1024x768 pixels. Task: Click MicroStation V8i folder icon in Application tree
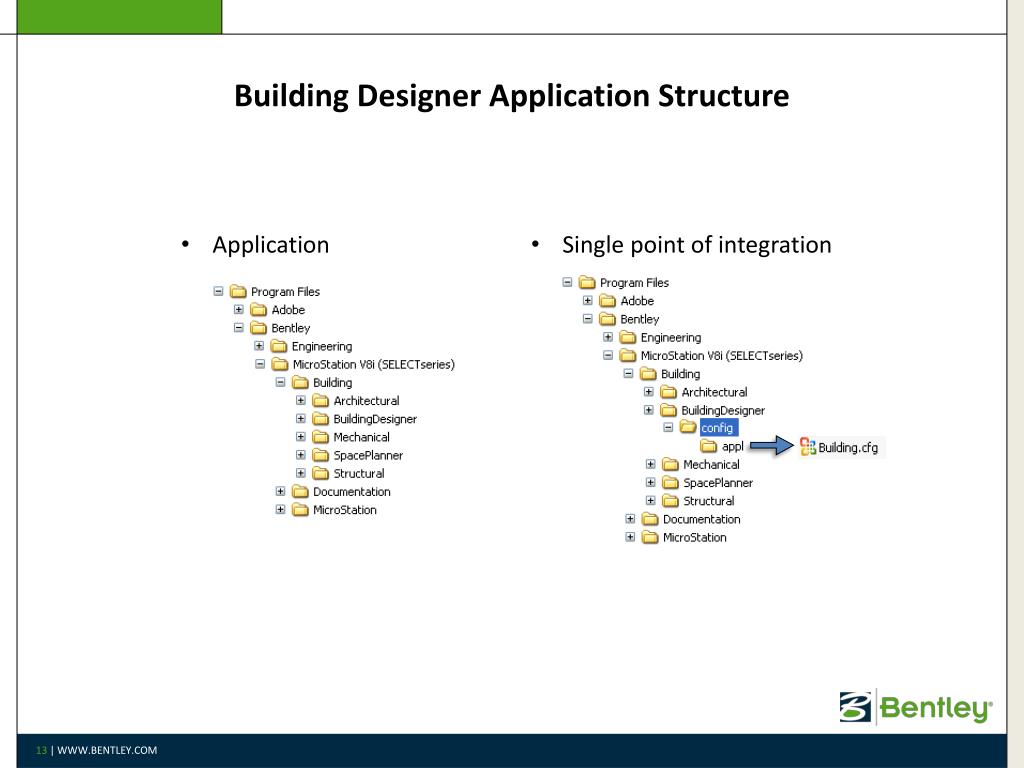[280, 364]
